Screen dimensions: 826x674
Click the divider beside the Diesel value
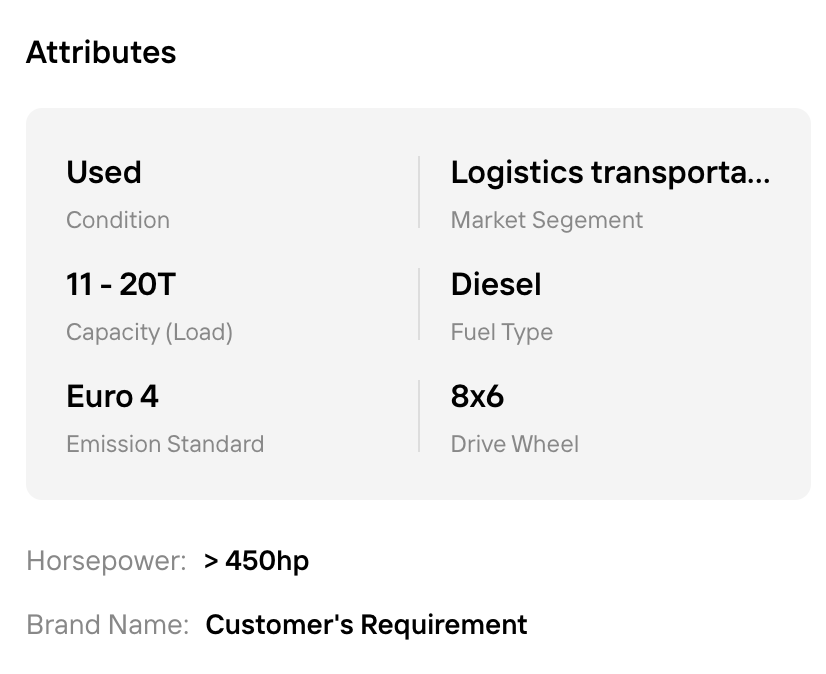point(419,304)
